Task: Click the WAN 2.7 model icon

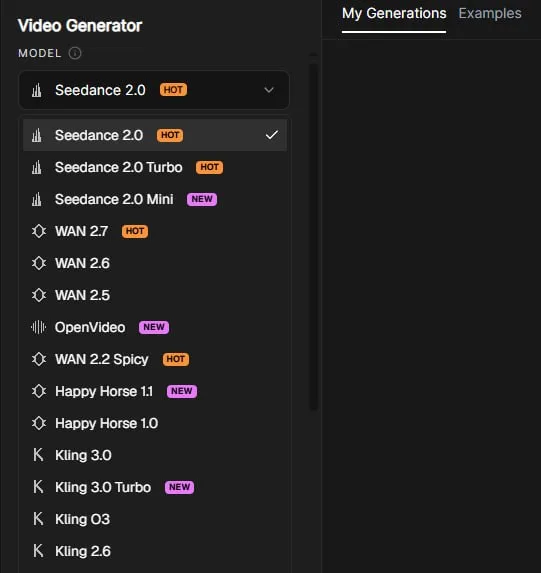Action: (x=39, y=231)
